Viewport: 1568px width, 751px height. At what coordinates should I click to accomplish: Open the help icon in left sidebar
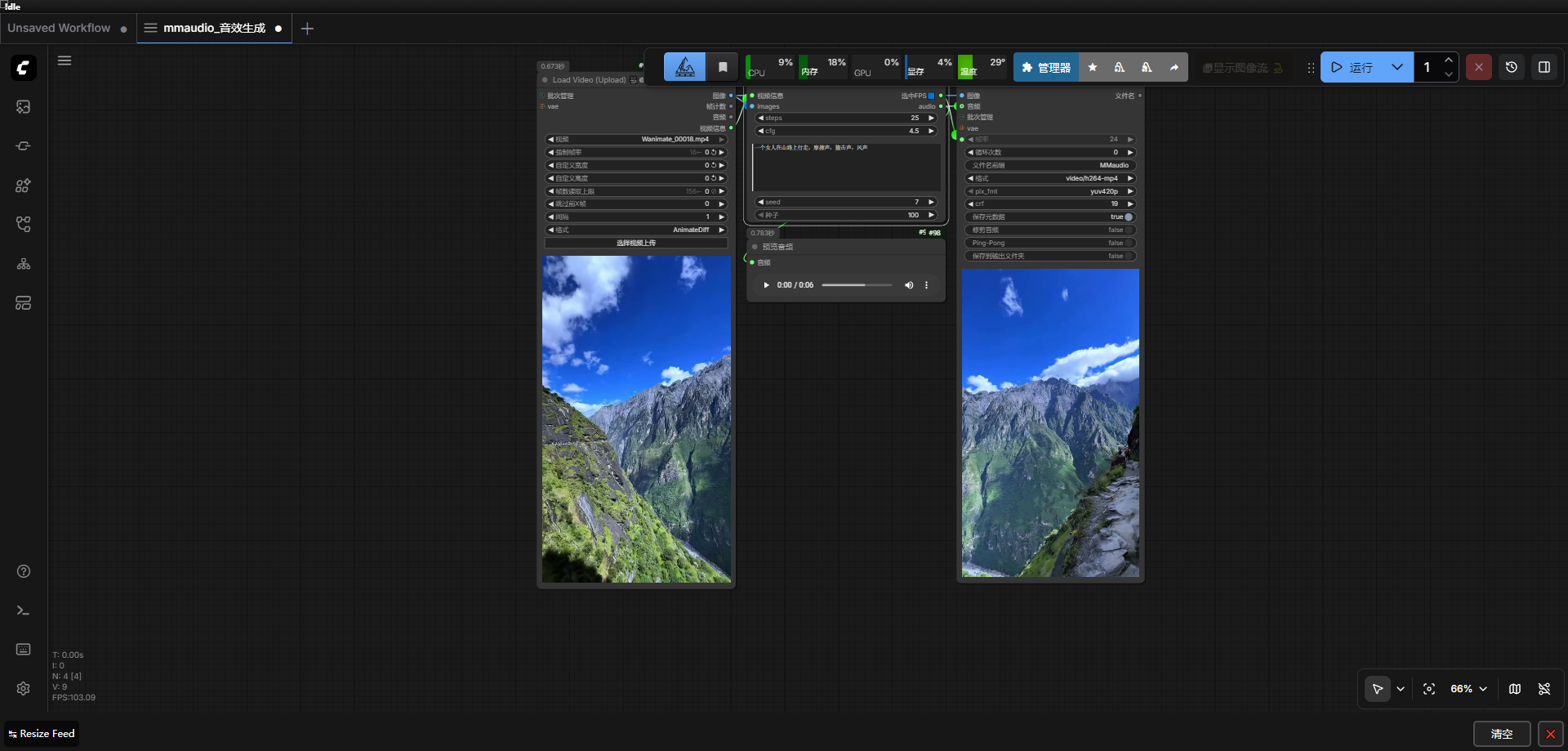coord(23,571)
